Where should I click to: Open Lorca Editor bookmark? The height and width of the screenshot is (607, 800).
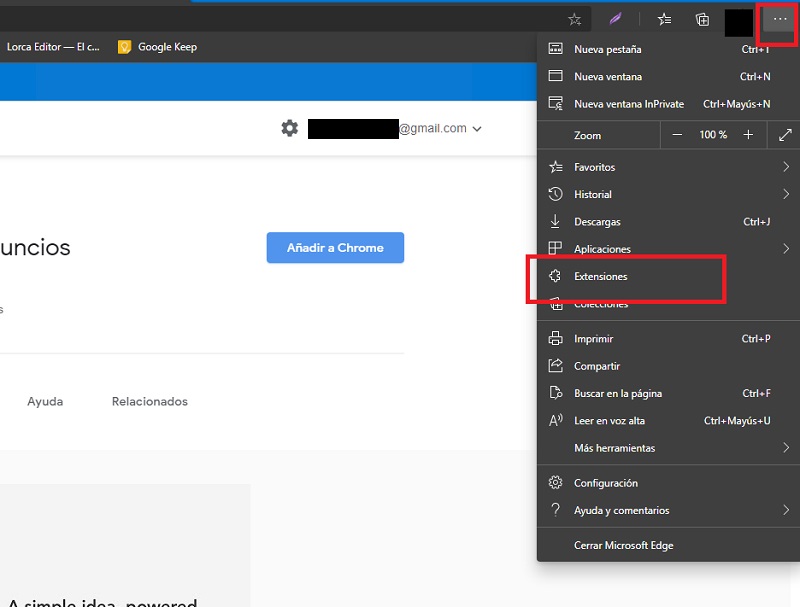[x=53, y=47]
